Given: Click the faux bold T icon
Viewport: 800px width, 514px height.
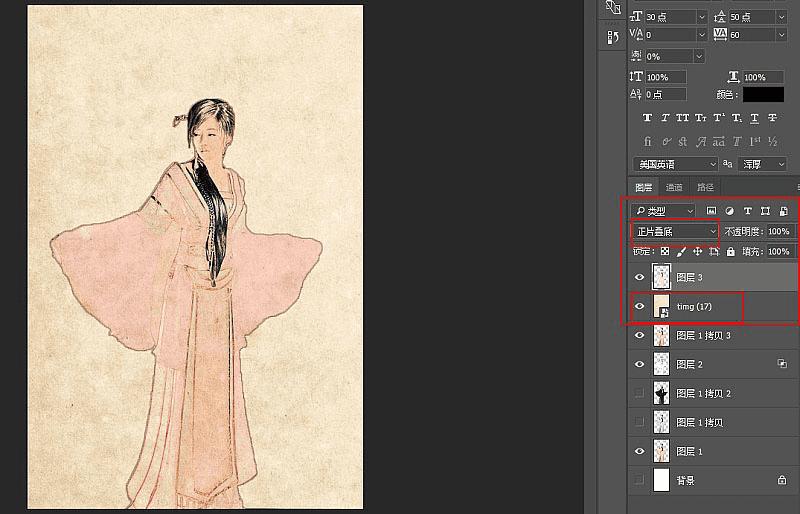Looking at the screenshot, I should coord(647,118).
